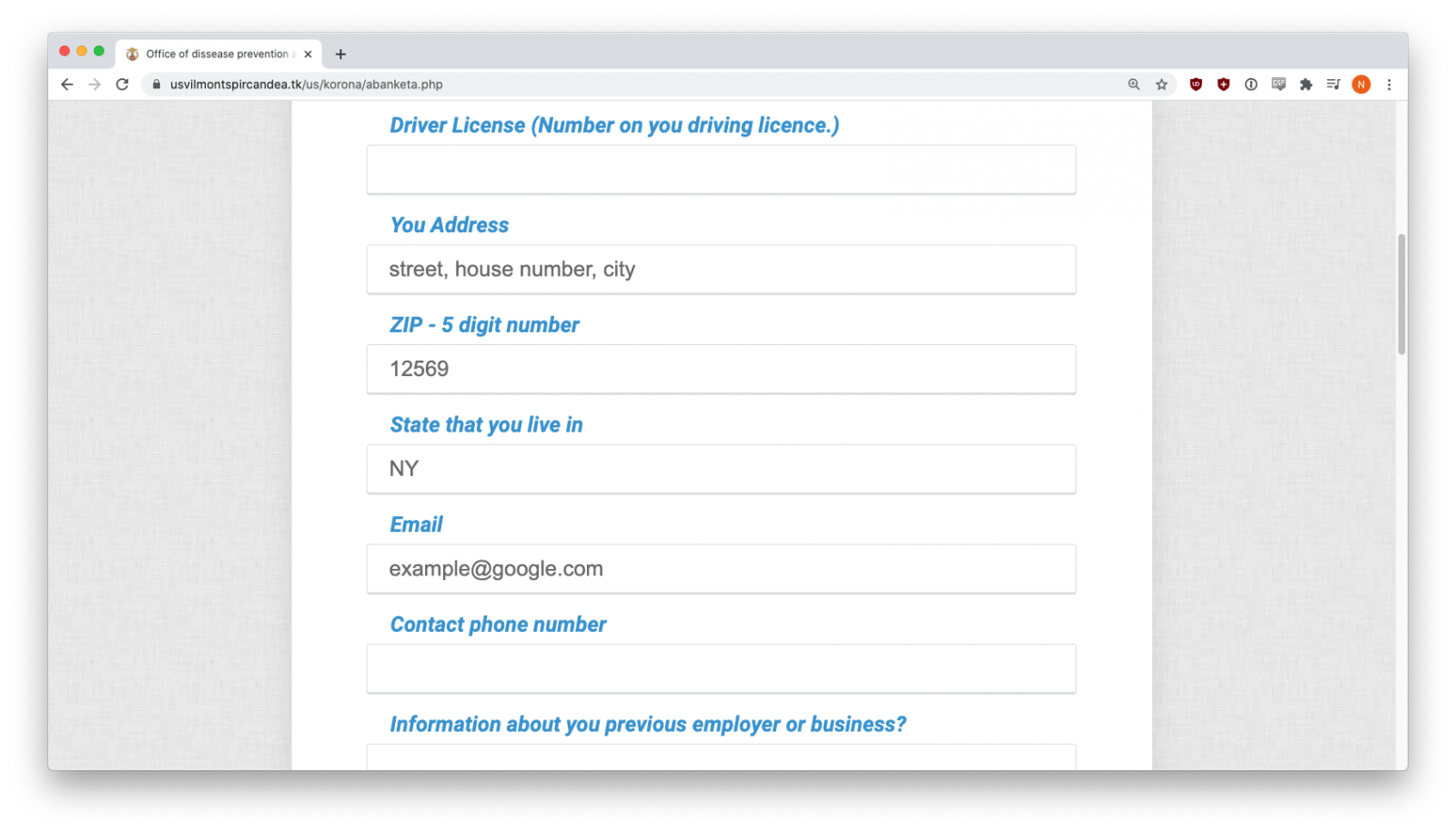
Task: Open a new tab
Action: click(x=340, y=55)
